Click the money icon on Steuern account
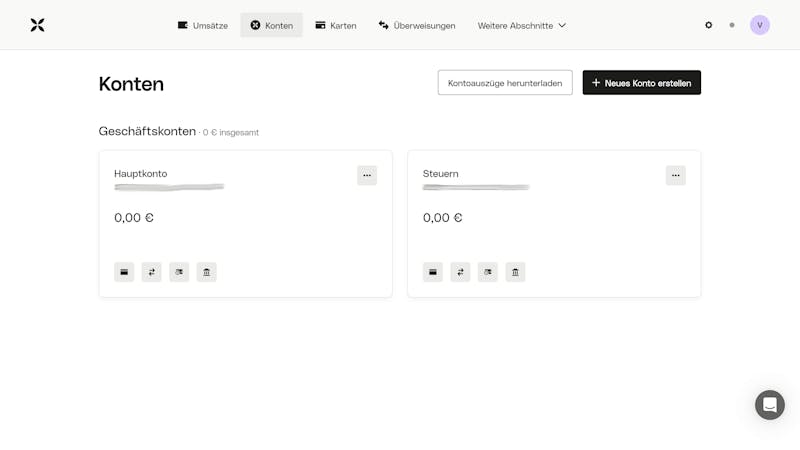This screenshot has height=450, width=800. coord(488,272)
